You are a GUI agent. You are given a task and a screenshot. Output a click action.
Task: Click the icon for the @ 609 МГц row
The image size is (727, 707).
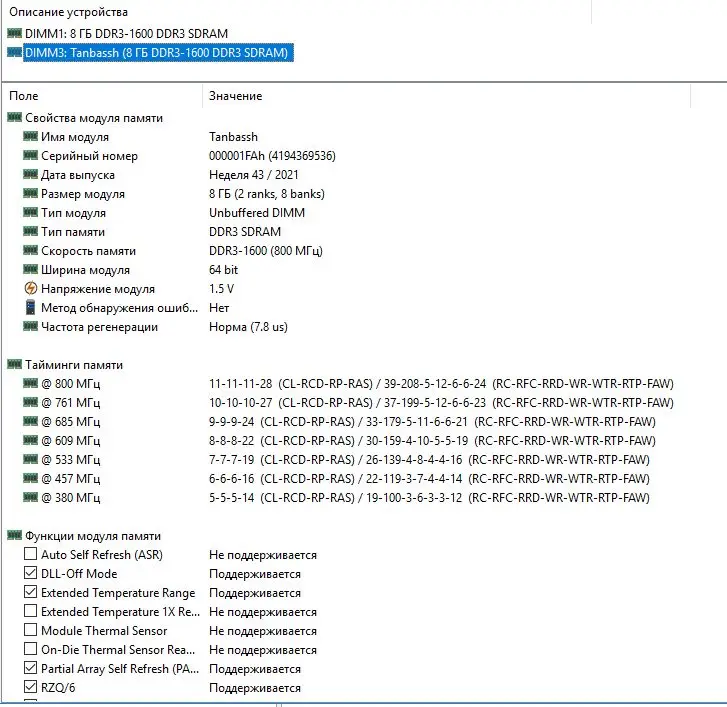pos(30,440)
